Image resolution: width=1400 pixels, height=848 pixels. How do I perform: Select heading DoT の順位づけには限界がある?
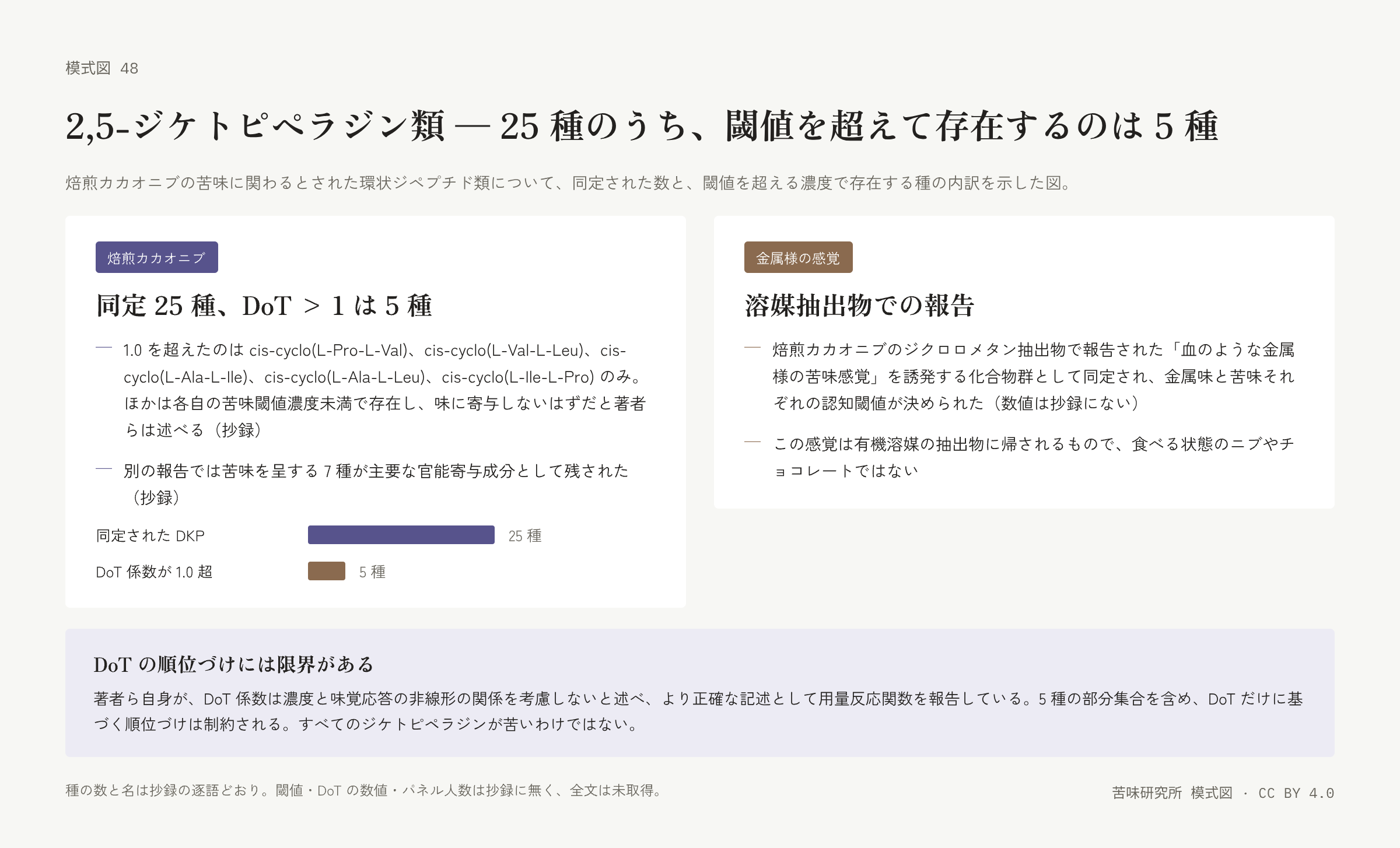tap(233, 664)
